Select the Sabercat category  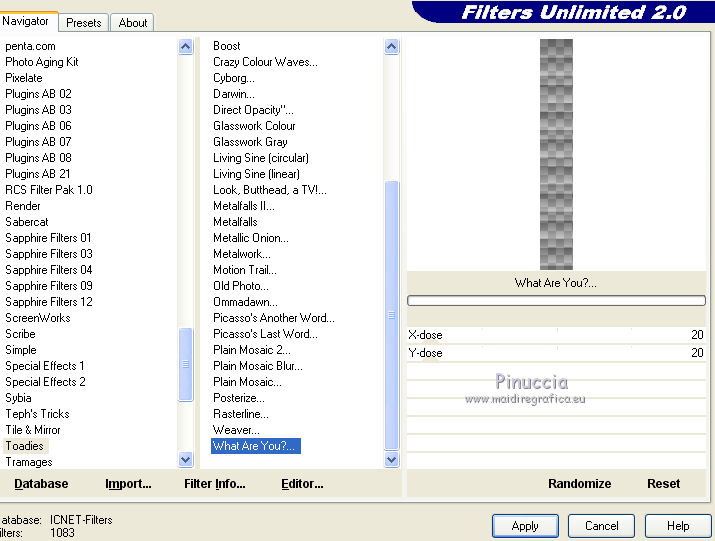pos(27,222)
